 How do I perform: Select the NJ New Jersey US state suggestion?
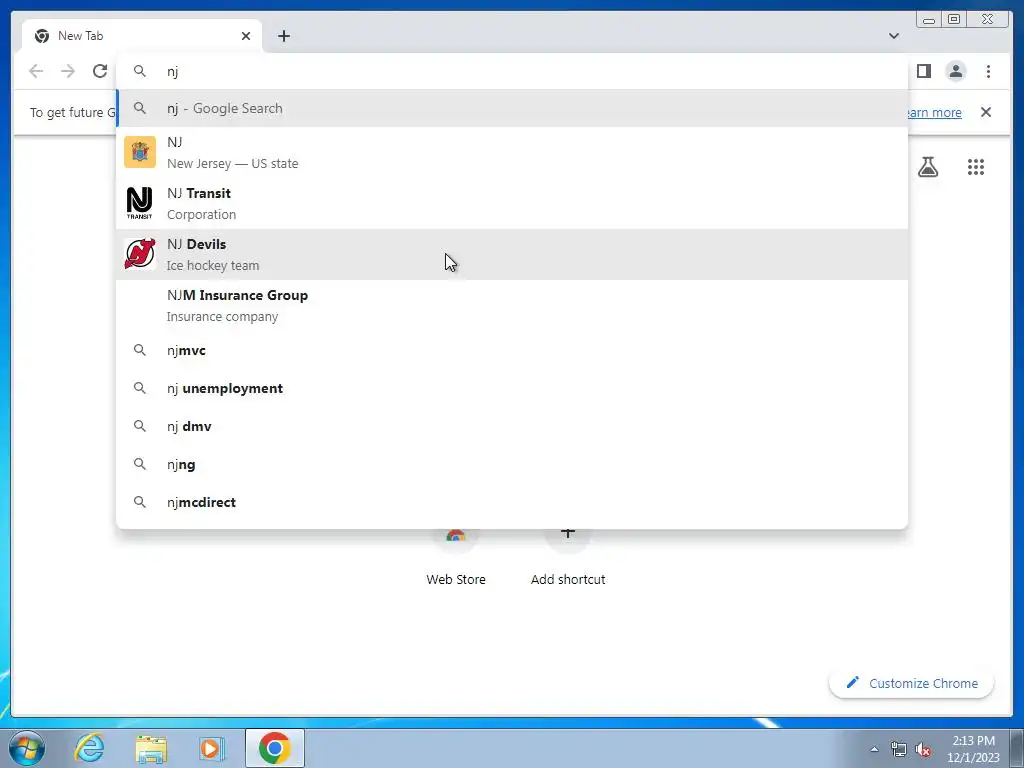click(512, 152)
